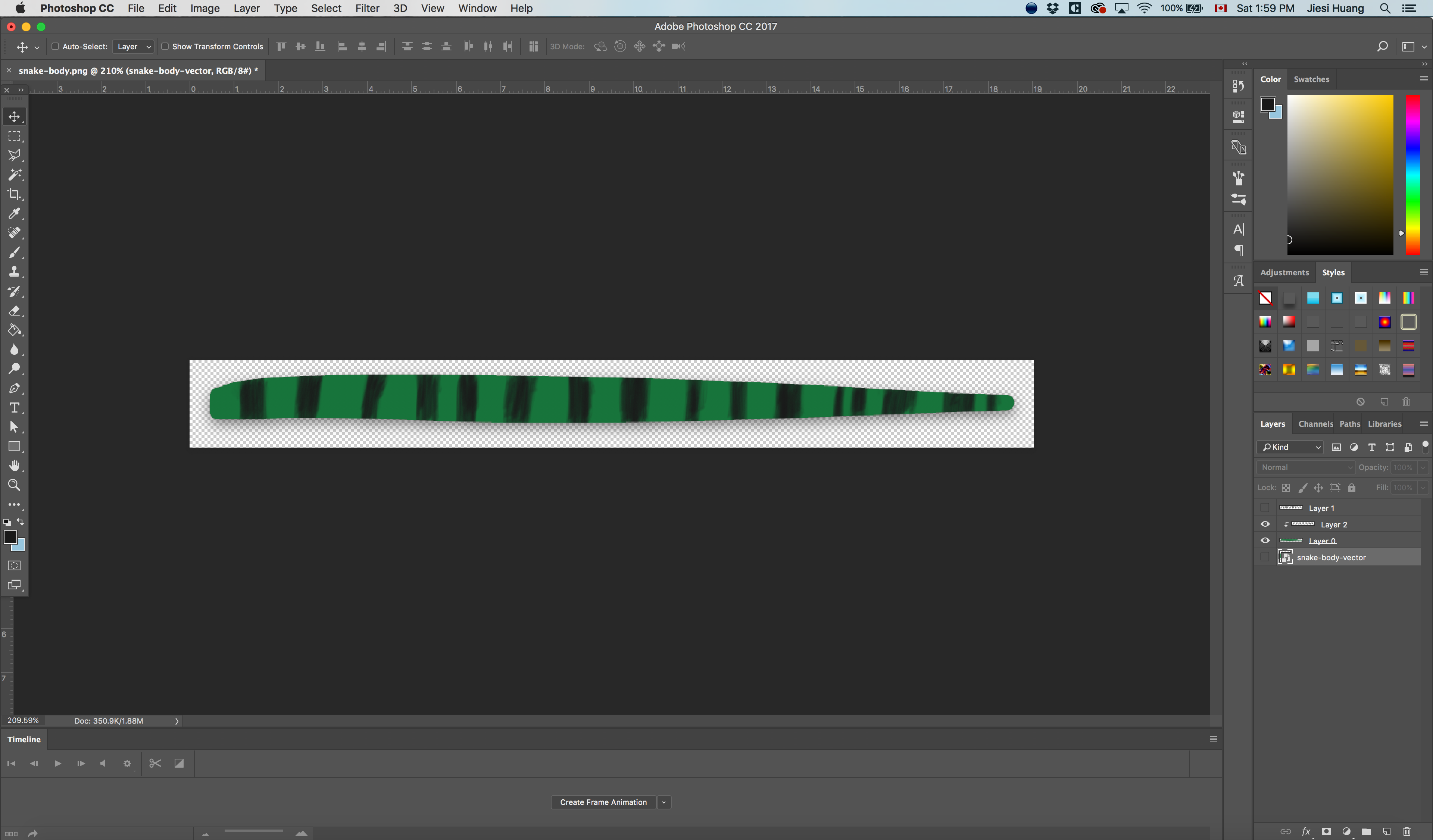Expand the status bar info arrow
Viewport: 1433px width, 840px height.
point(177,721)
